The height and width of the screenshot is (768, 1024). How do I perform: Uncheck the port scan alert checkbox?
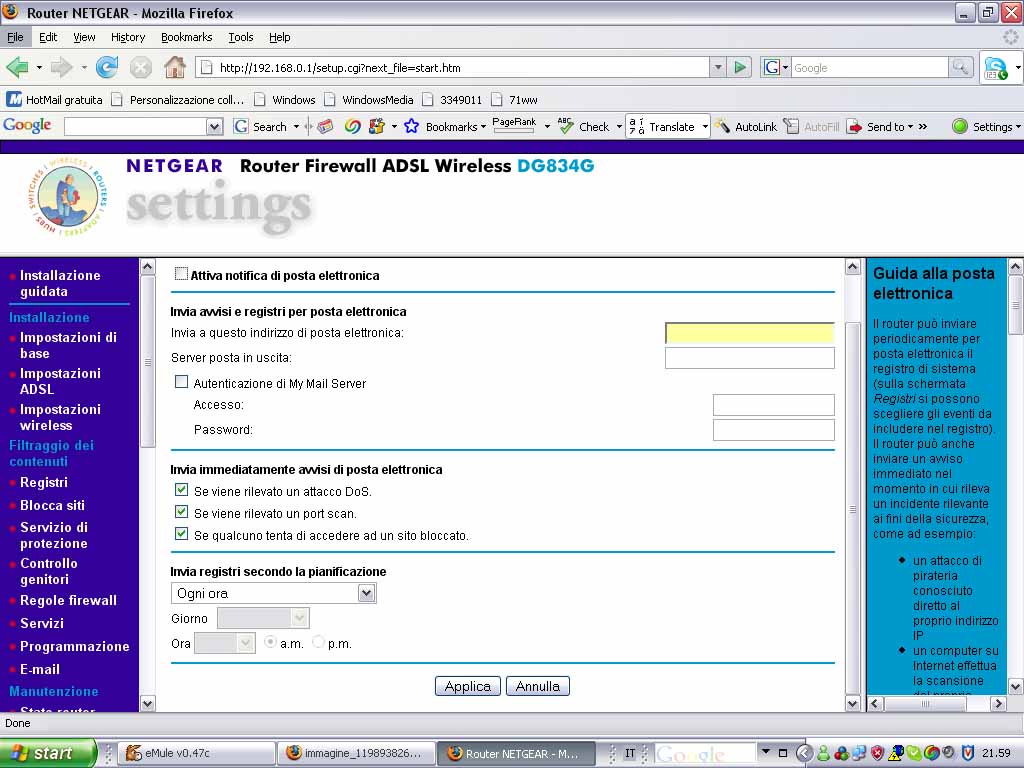182,512
